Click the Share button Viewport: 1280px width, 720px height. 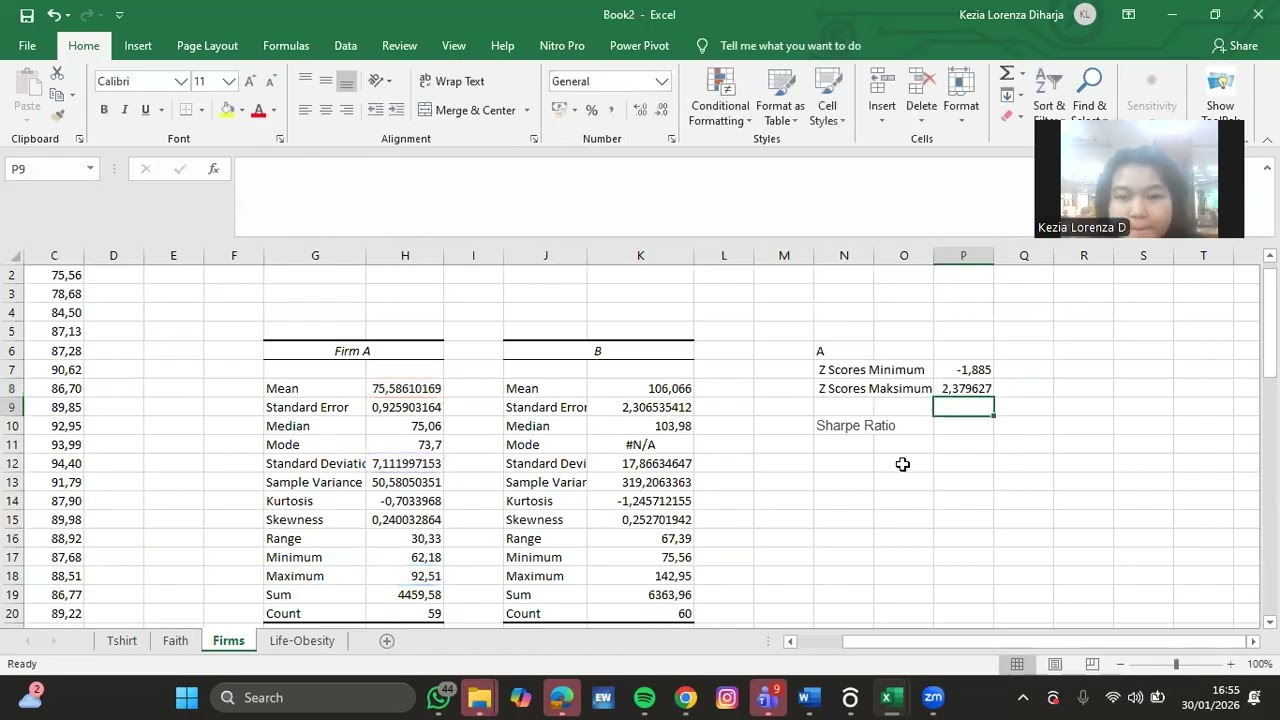click(1234, 46)
